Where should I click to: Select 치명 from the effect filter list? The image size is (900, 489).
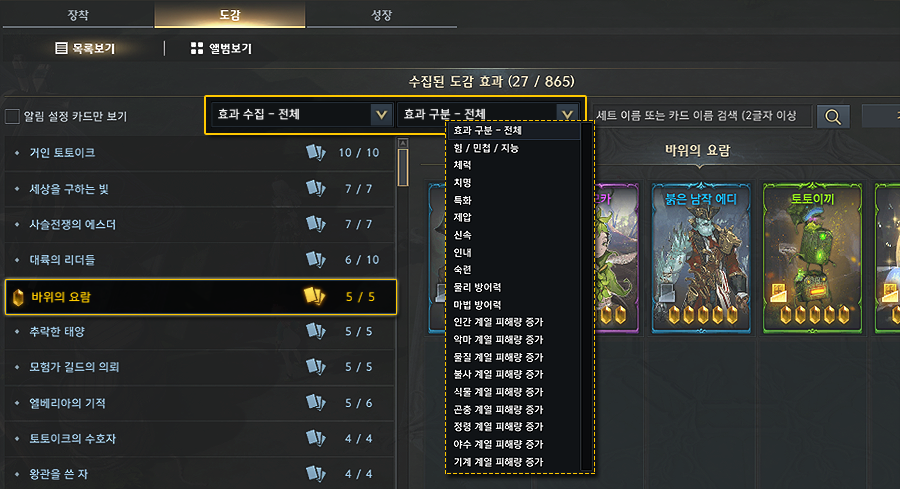tap(463, 183)
